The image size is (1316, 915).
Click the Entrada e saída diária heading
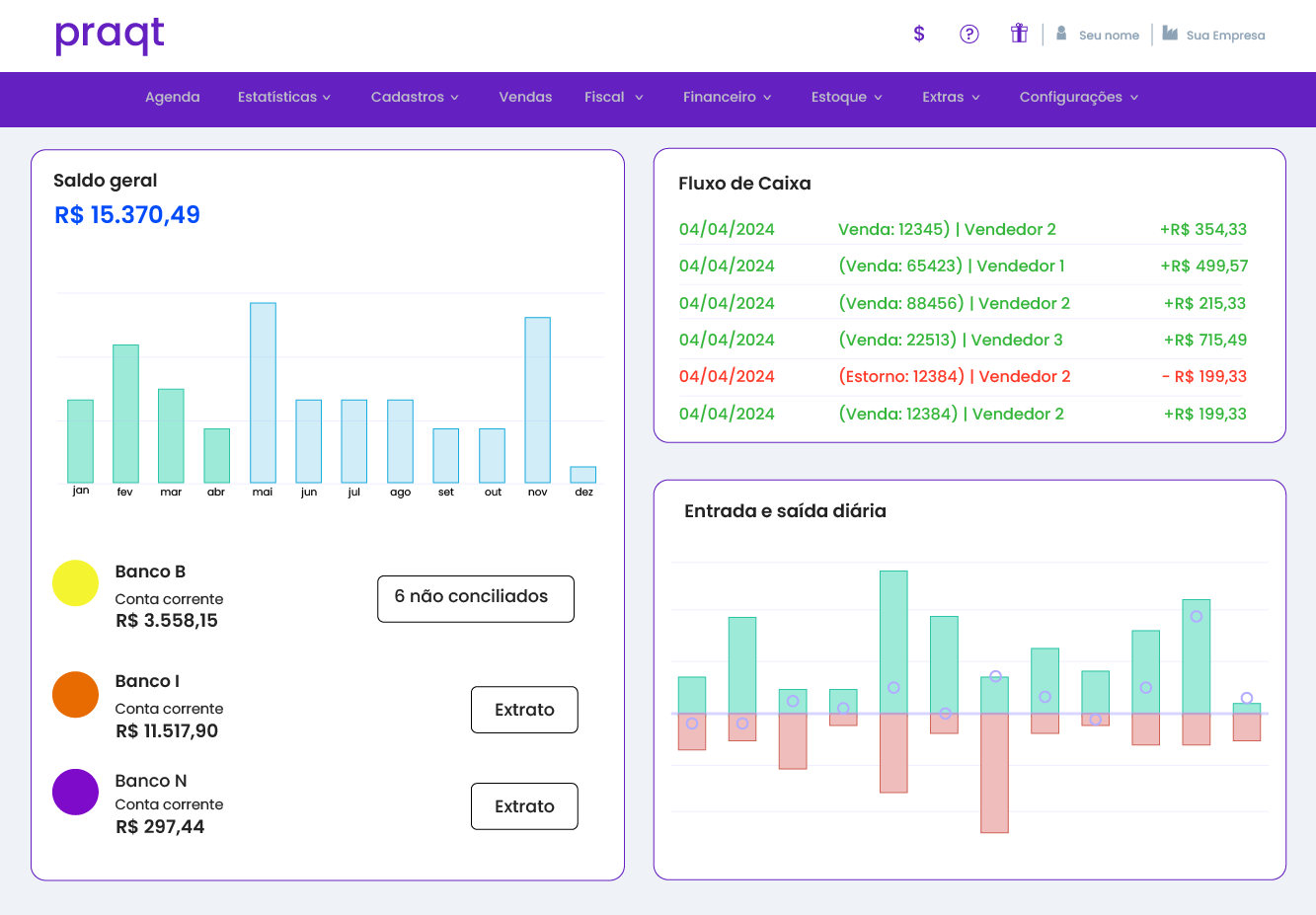(x=785, y=511)
